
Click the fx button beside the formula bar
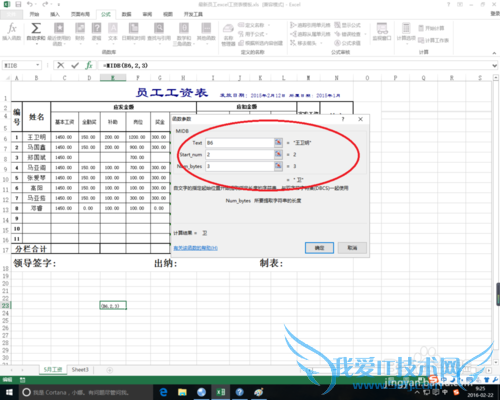point(89,65)
